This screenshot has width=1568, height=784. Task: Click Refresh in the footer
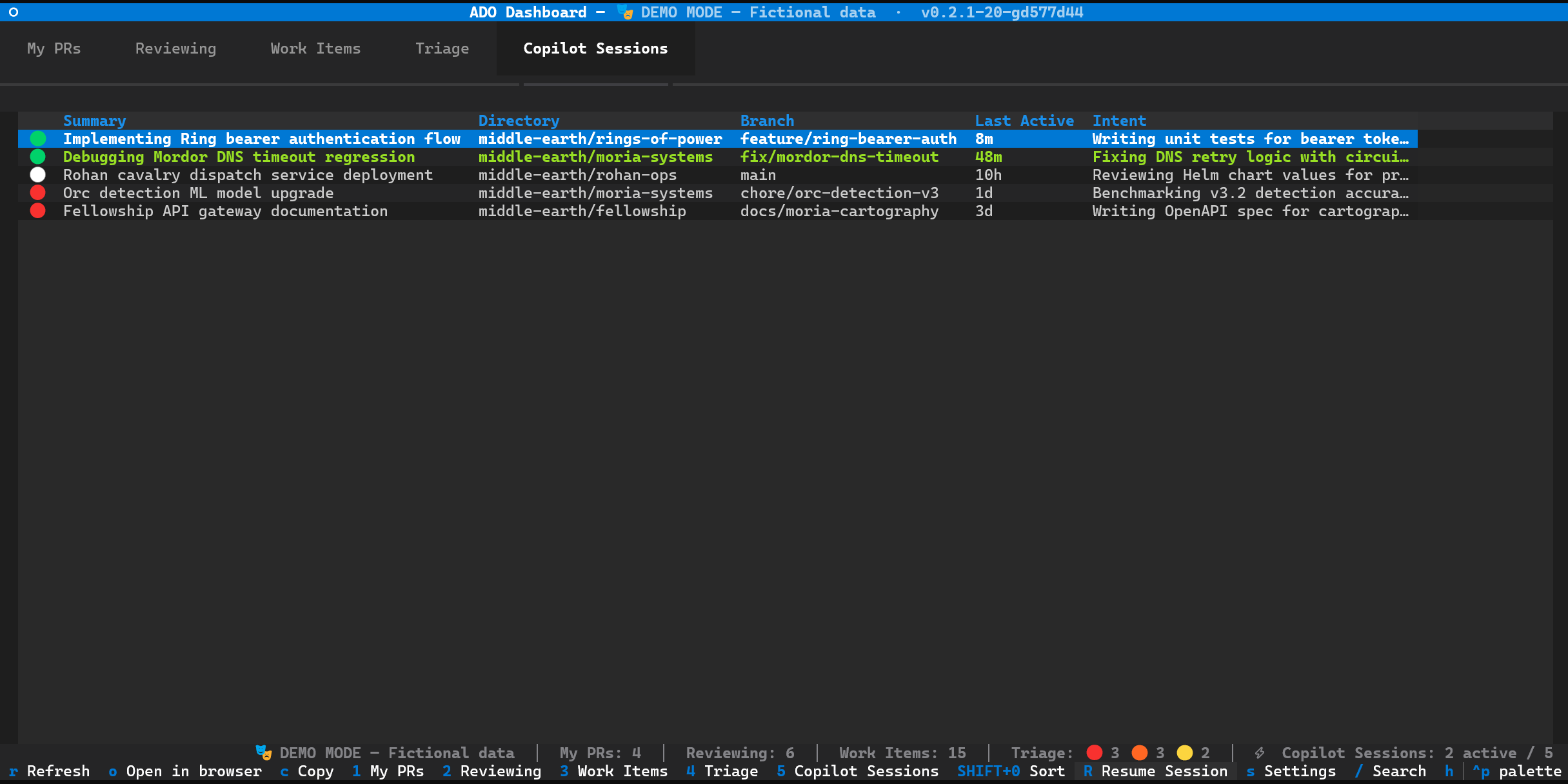[x=50, y=771]
